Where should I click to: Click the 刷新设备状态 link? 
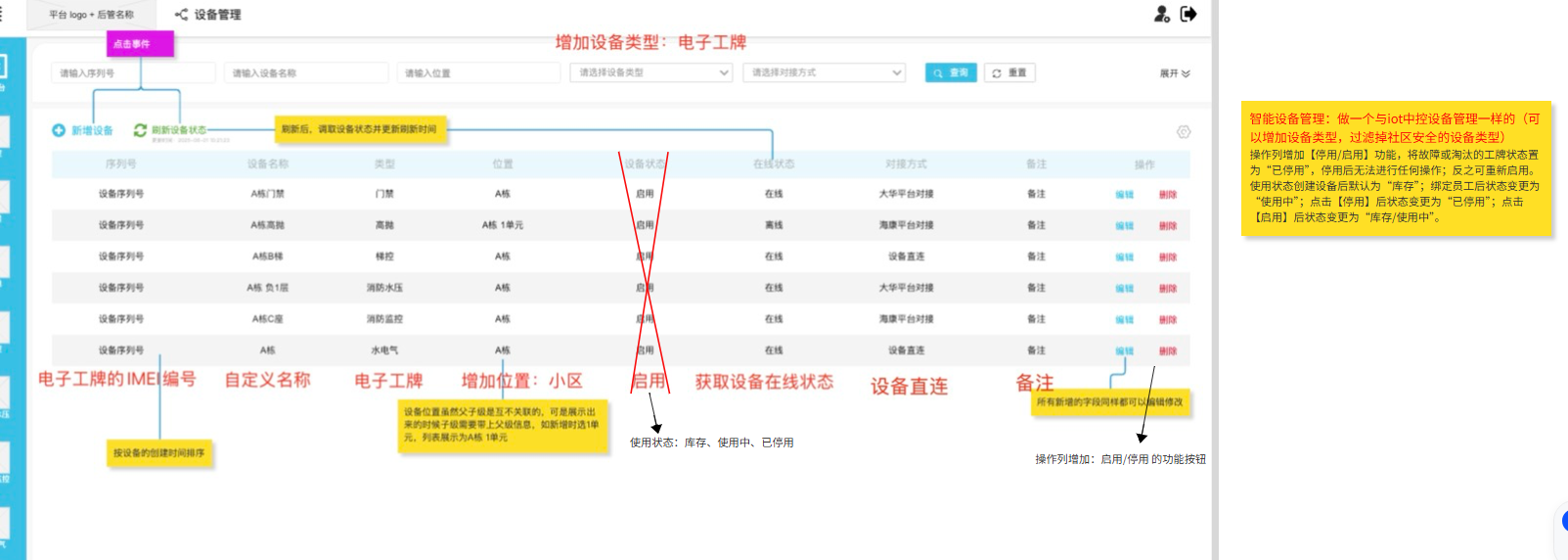(178, 129)
